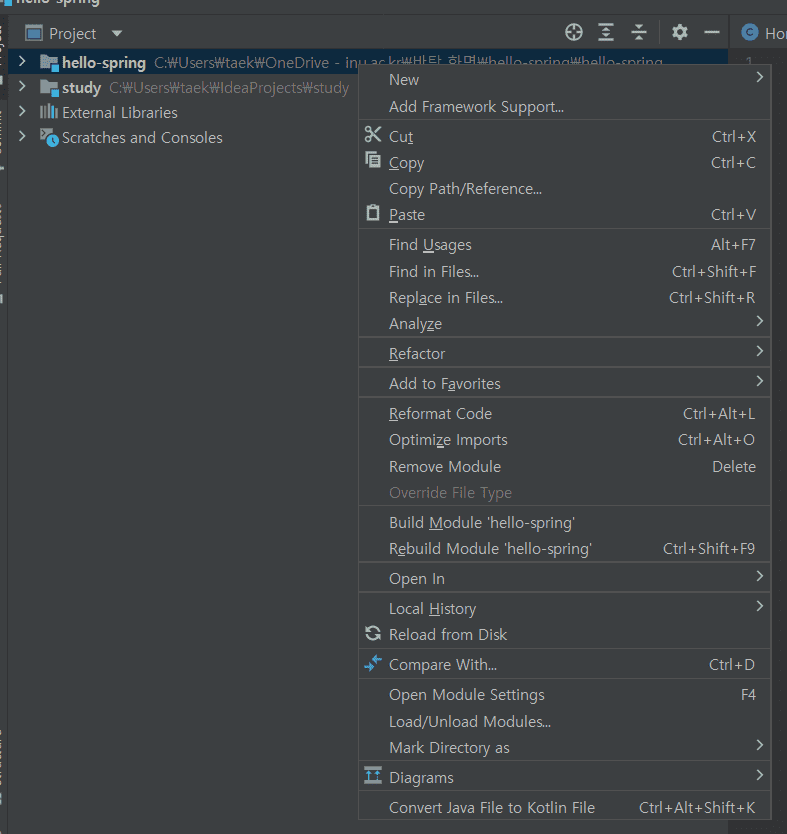Image resolution: width=787 pixels, height=834 pixels.
Task: Open the Refactor submenu
Action: (x=565, y=353)
